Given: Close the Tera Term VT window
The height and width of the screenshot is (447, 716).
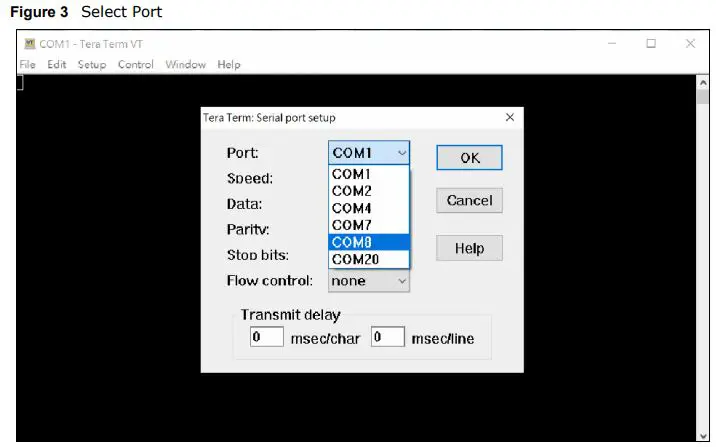Looking at the screenshot, I should (x=690, y=44).
